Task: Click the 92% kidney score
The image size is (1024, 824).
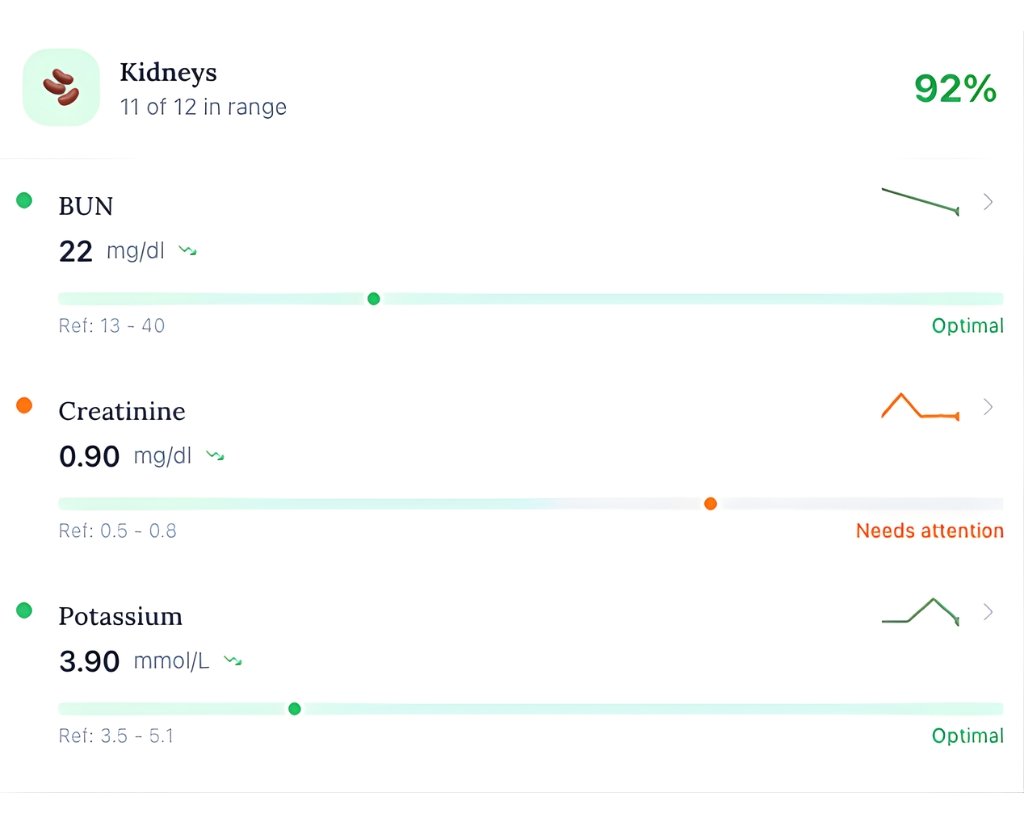Action: click(955, 89)
